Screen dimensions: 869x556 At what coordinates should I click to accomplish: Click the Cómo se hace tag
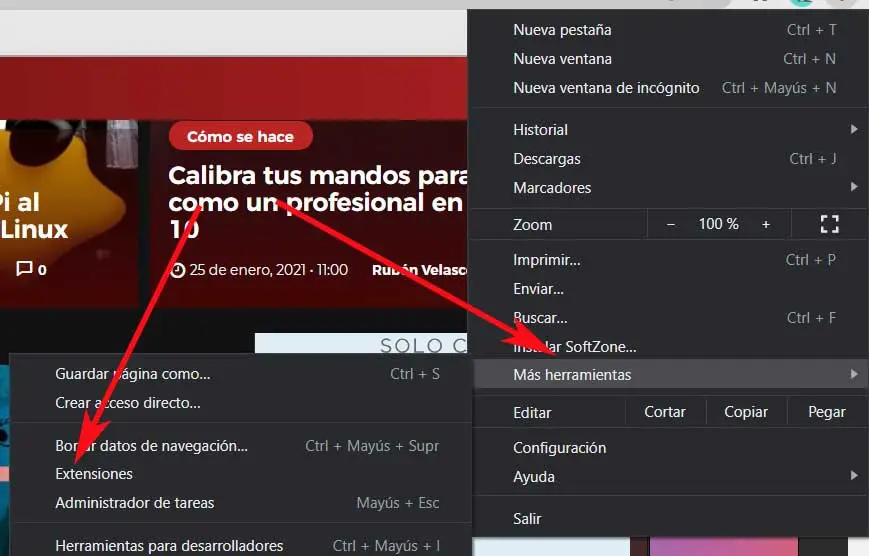[x=241, y=136]
